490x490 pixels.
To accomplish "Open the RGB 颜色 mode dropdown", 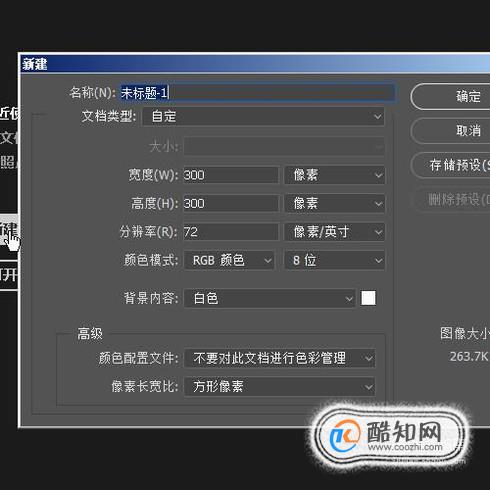I will (x=229, y=260).
